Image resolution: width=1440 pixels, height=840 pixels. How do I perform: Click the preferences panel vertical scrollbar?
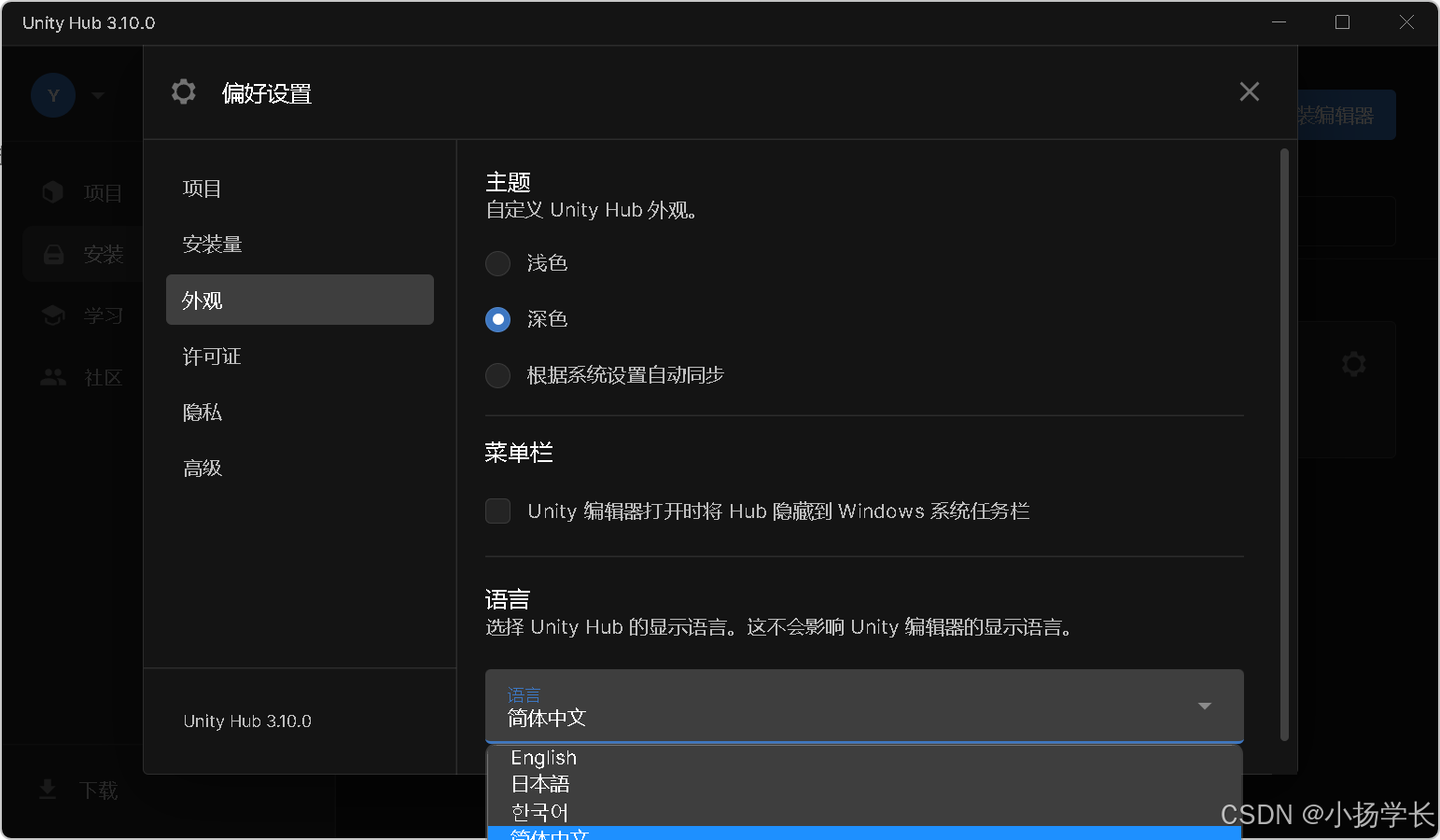(x=1284, y=443)
